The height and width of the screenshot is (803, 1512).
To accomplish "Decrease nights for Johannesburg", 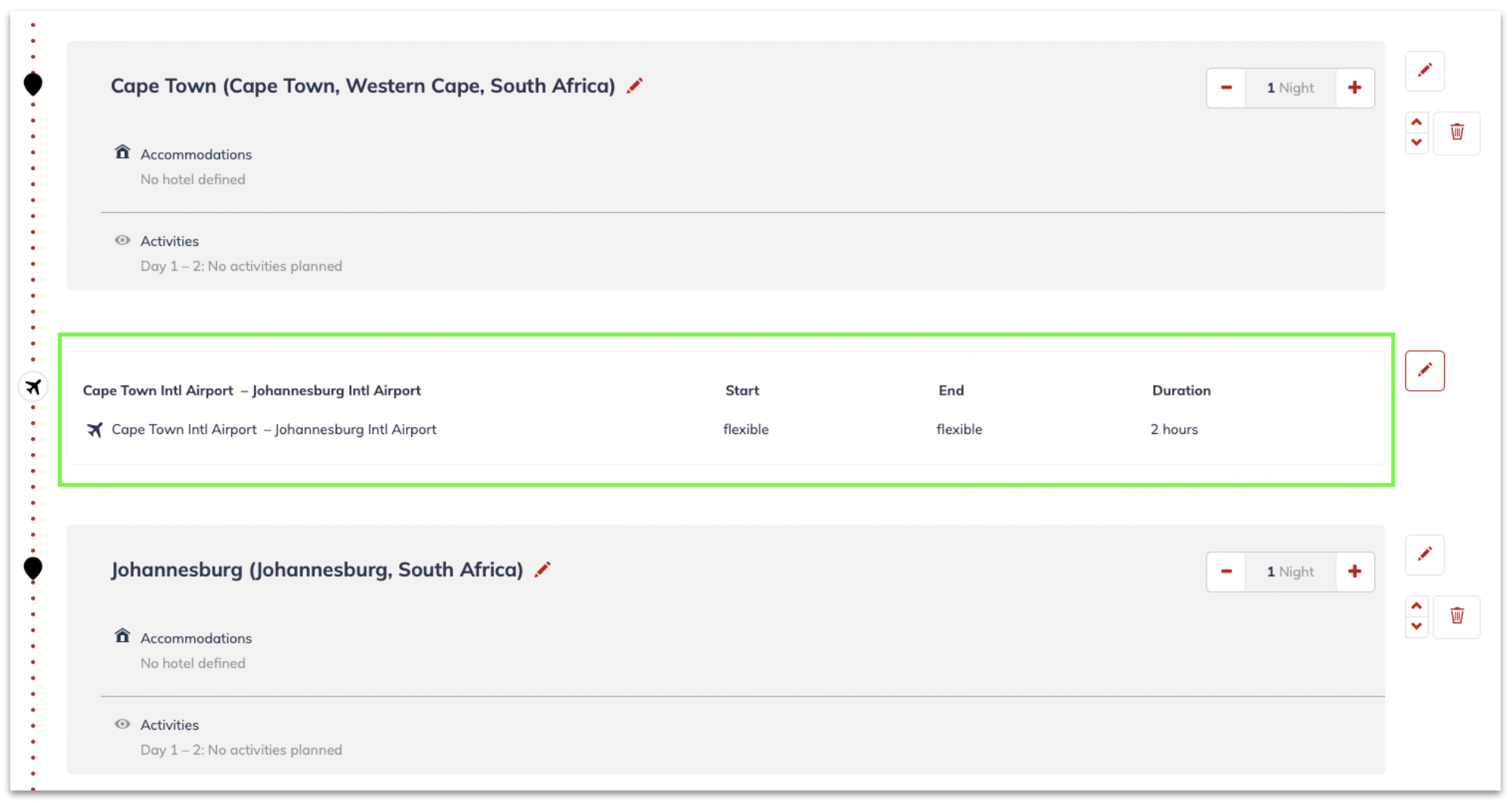I will [1226, 572].
